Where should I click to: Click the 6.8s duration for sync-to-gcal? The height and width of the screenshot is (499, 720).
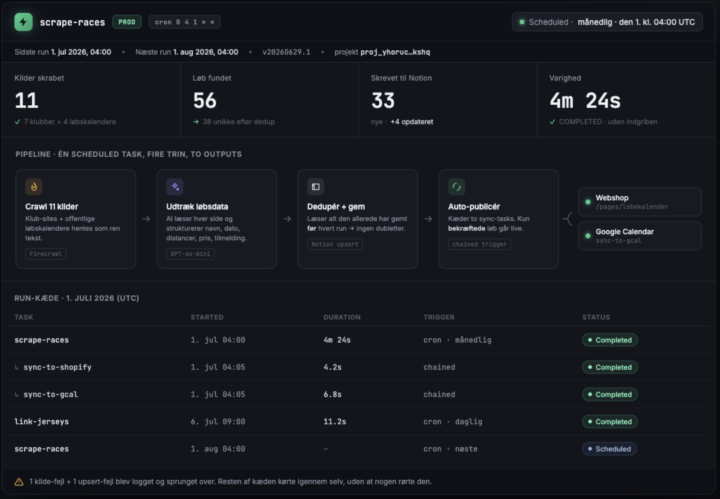click(x=332, y=394)
